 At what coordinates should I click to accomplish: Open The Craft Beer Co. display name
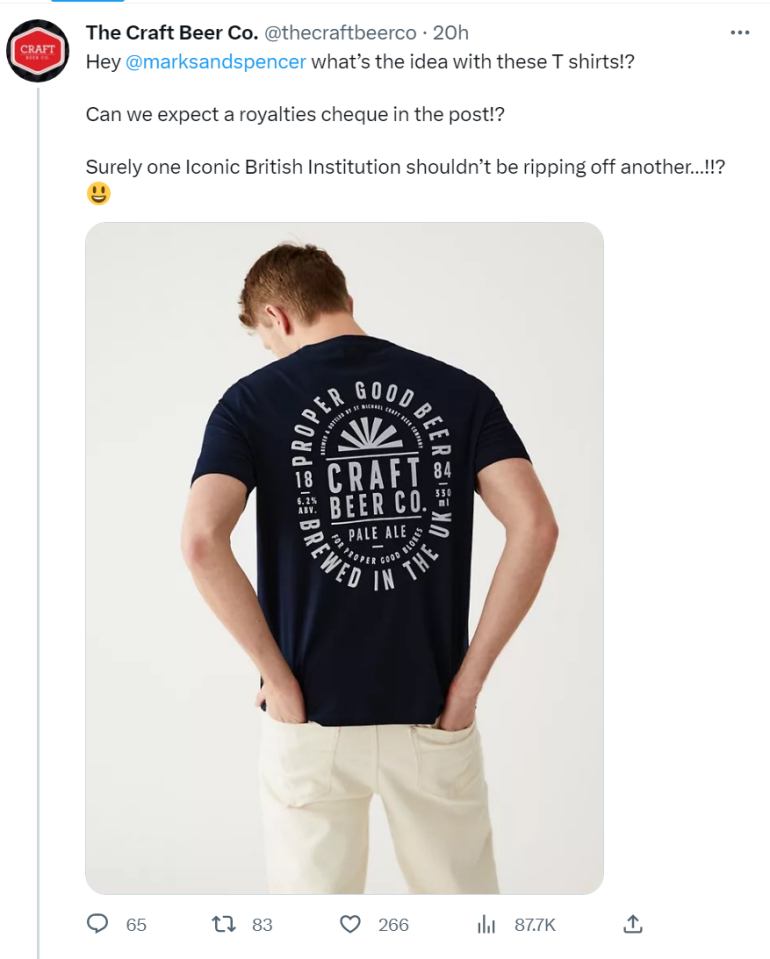172,33
